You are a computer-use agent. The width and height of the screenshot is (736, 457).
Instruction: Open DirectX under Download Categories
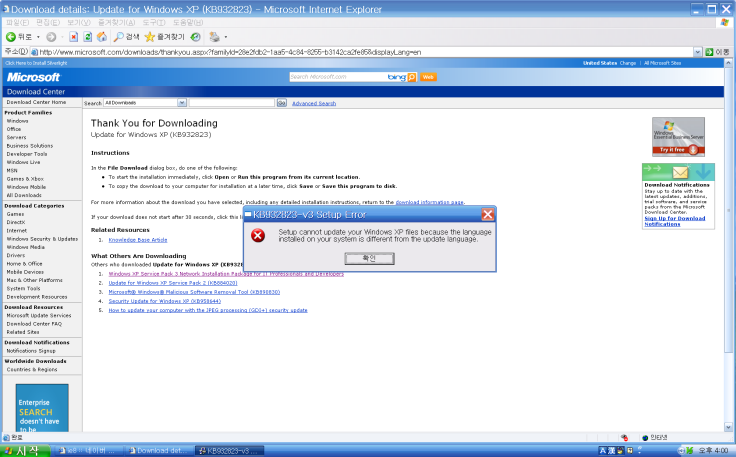coord(16,222)
